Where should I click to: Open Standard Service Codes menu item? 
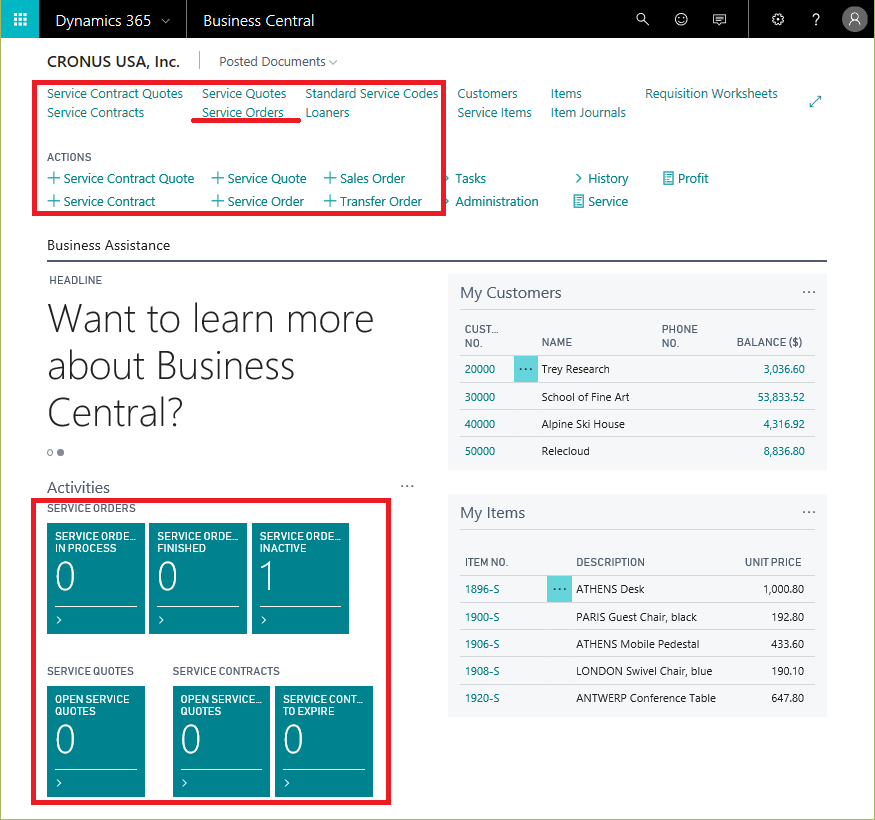372,94
